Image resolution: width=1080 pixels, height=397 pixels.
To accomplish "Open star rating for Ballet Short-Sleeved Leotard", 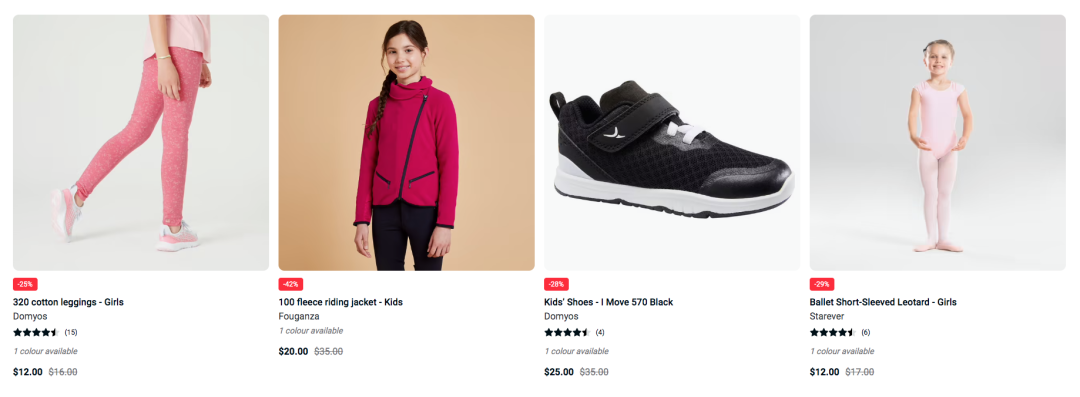I will click(833, 332).
